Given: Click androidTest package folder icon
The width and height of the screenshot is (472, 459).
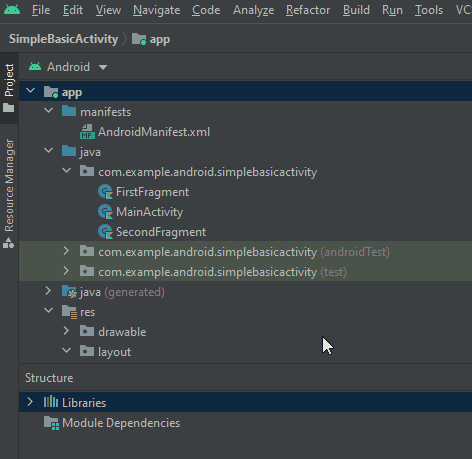Looking at the screenshot, I should [87, 251].
